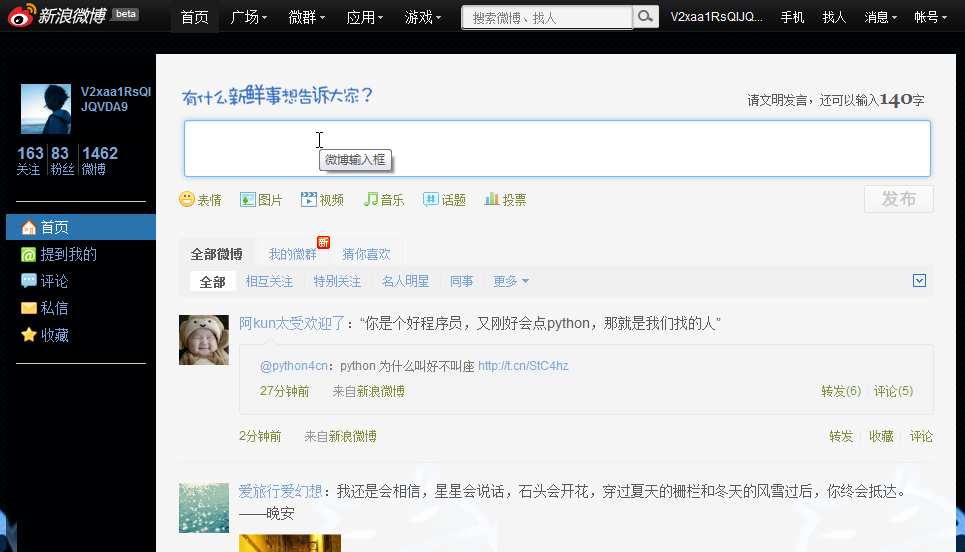Switch to the 猜你喜欢 tab
Image resolution: width=965 pixels, height=552 pixels.
[x=366, y=254]
